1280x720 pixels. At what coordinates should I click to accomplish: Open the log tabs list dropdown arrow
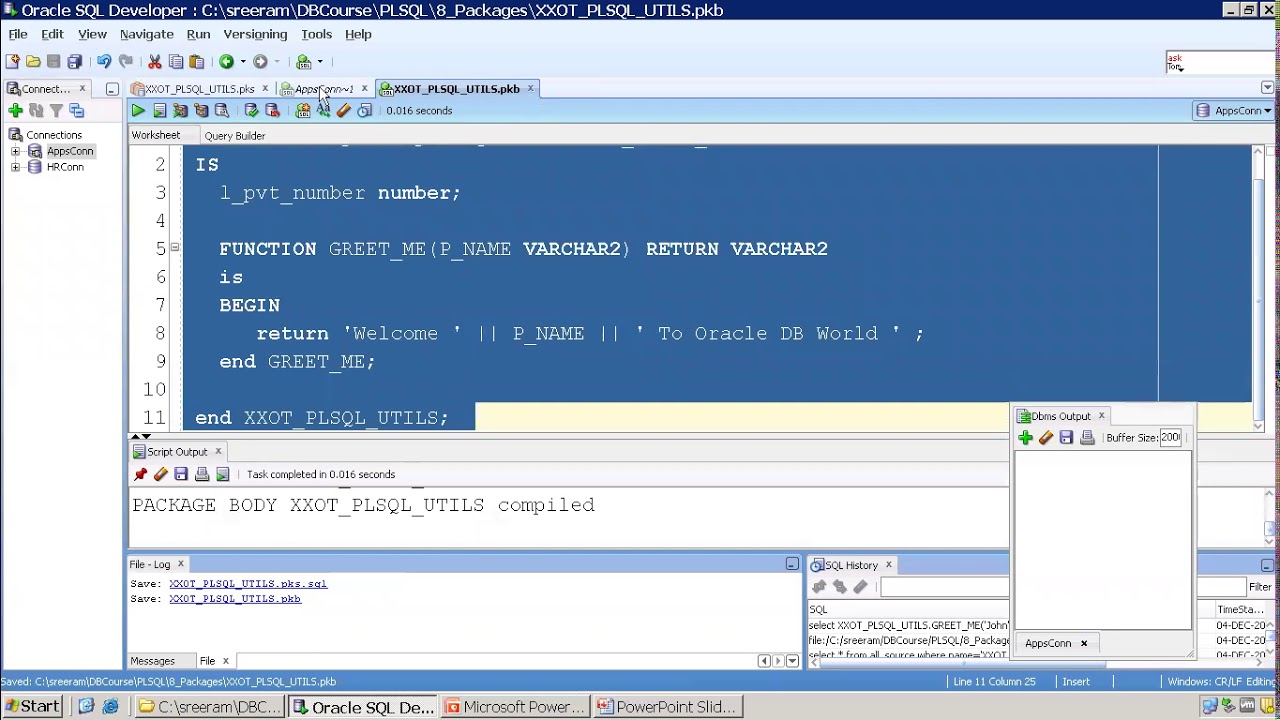pos(793,661)
